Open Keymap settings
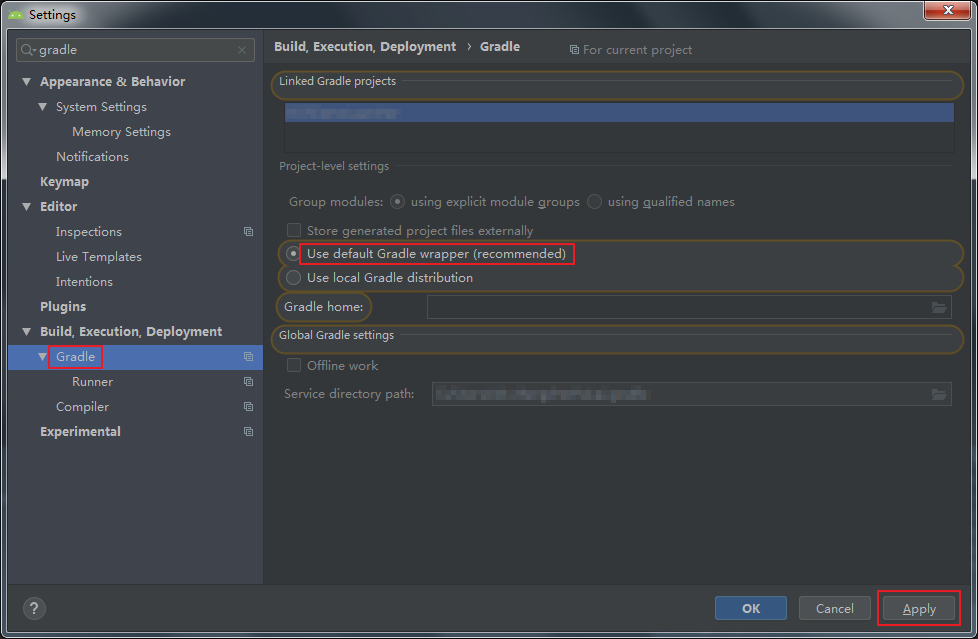Screen dimensions: 978x639 pos(64,182)
